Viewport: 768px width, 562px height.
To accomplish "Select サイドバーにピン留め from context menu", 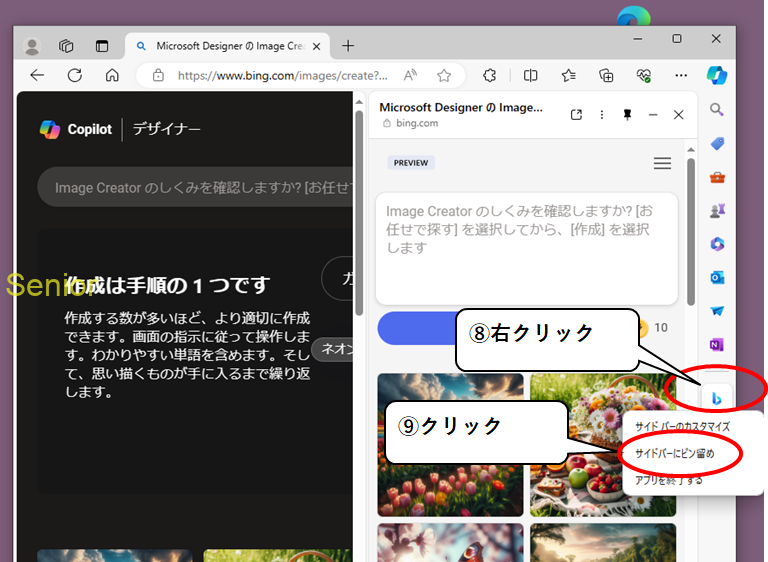I will pos(674,454).
